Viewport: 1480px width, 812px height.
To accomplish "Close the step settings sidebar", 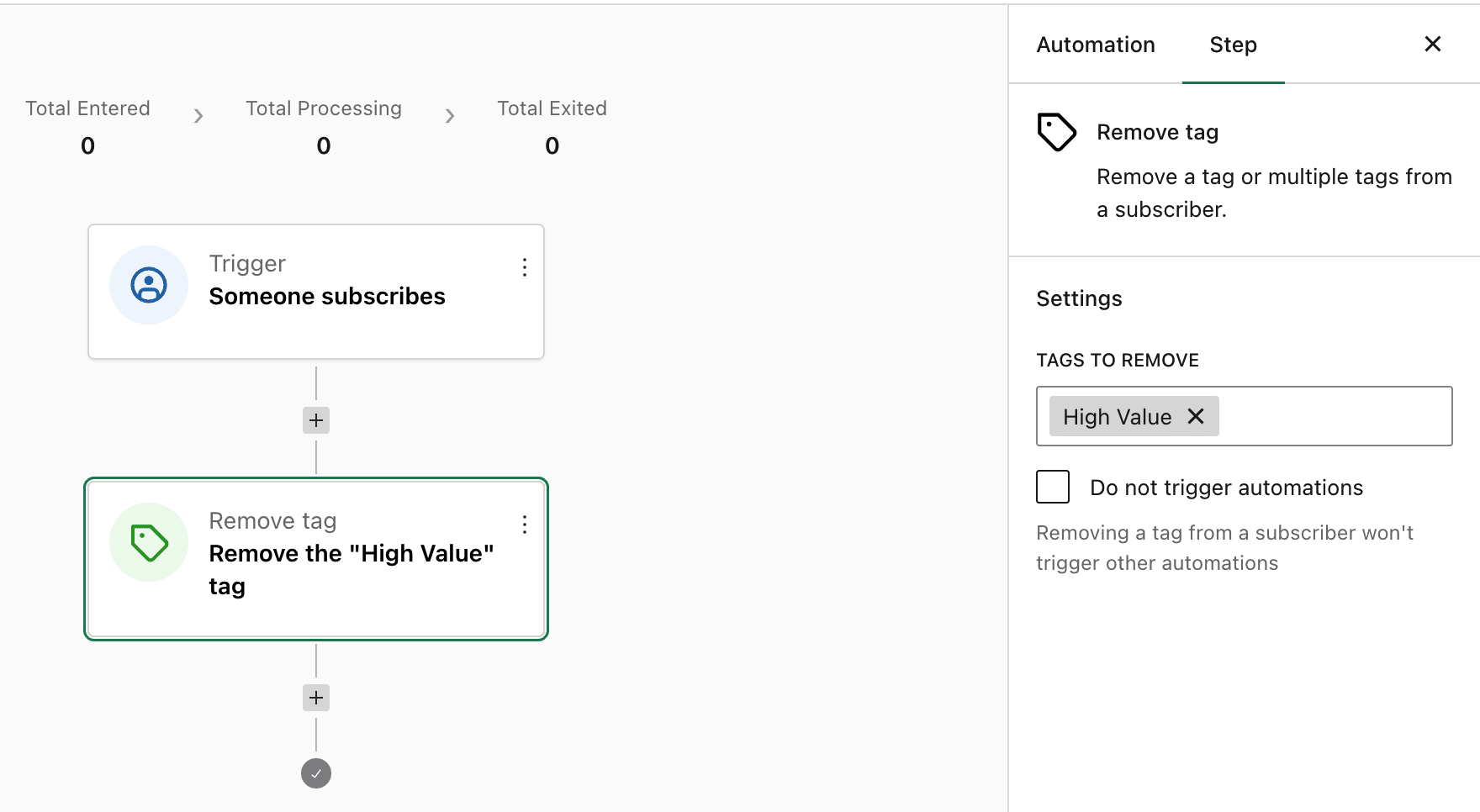I will (x=1433, y=44).
